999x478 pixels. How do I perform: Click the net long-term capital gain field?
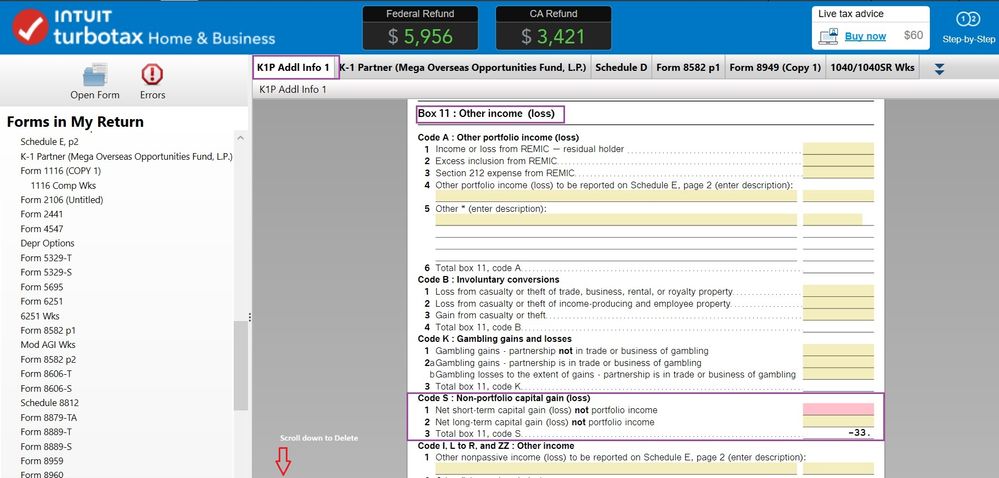(838, 422)
